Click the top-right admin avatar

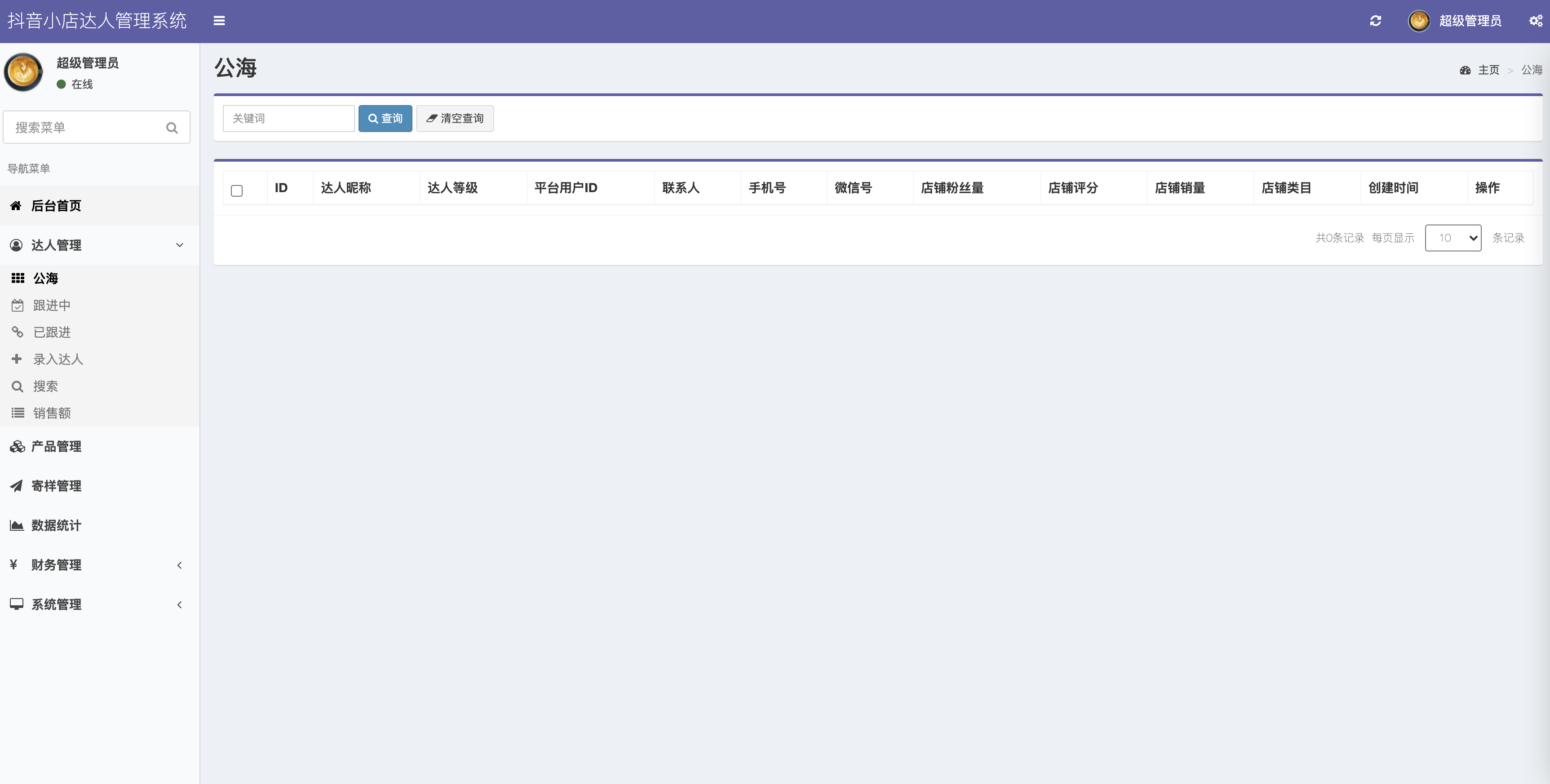(x=1419, y=21)
